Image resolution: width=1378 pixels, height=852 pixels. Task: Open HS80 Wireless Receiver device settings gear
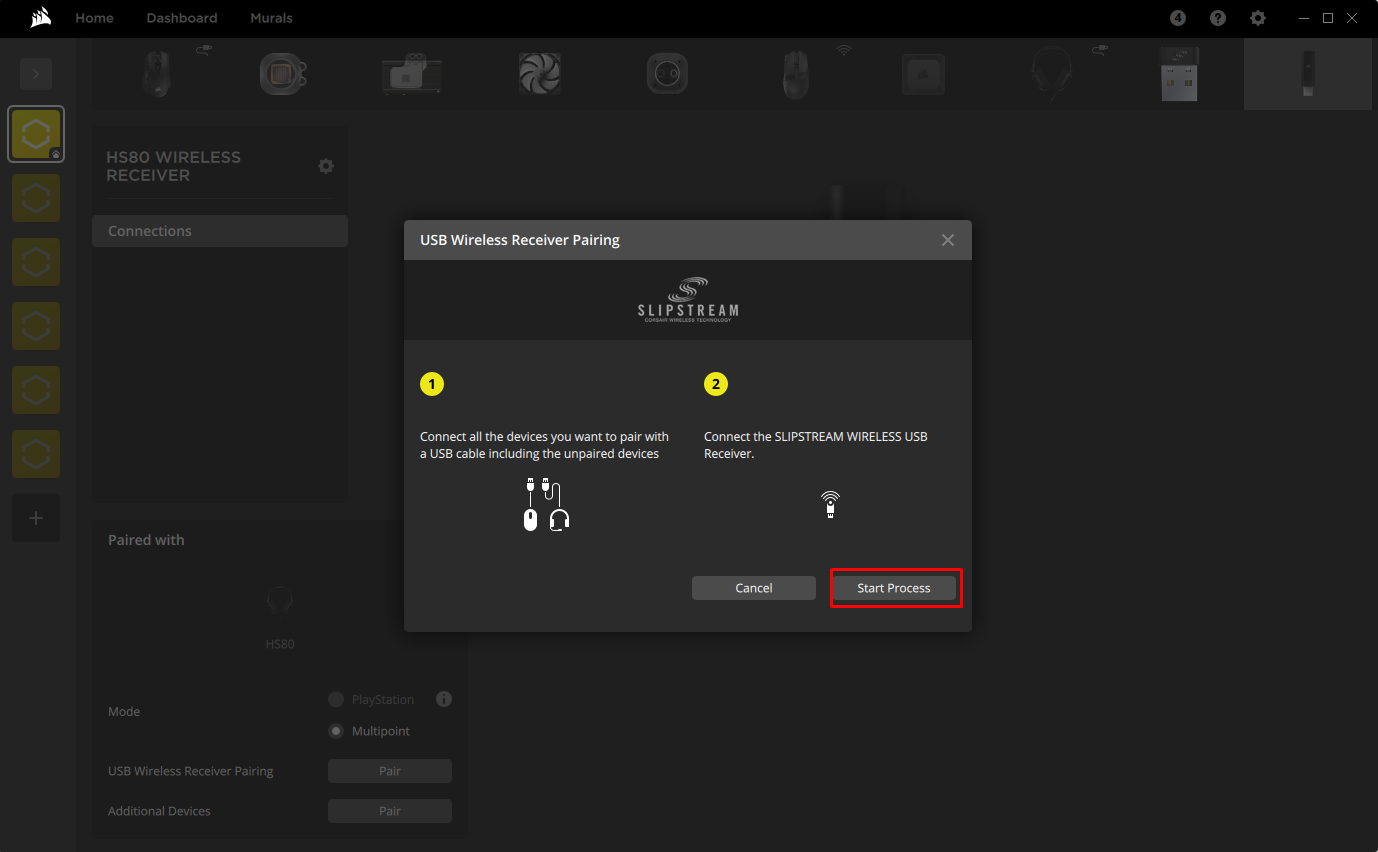325,166
